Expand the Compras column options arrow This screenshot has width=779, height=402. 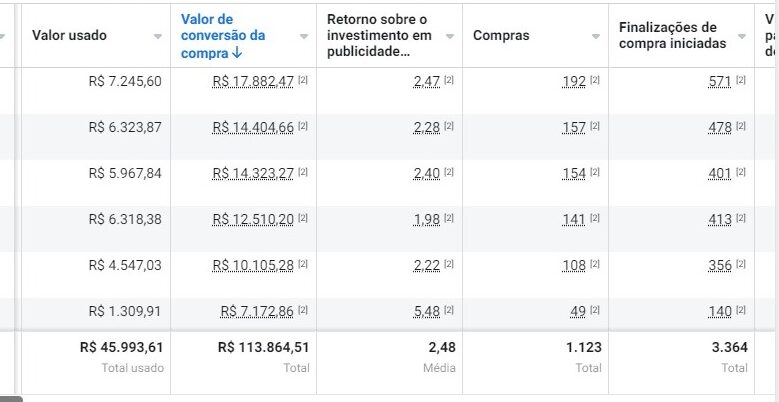595,36
